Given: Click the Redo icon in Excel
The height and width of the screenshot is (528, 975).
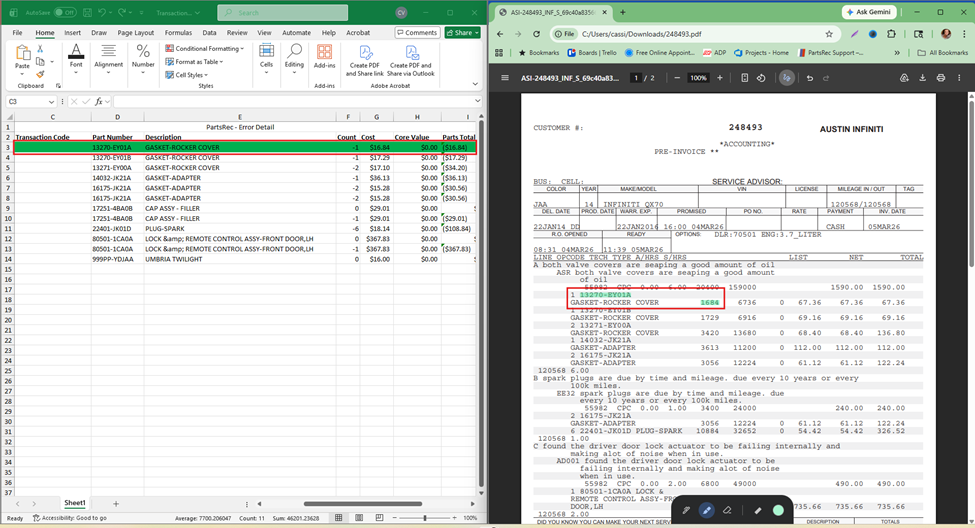Looking at the screenshot, I should (x=122, y=12).
